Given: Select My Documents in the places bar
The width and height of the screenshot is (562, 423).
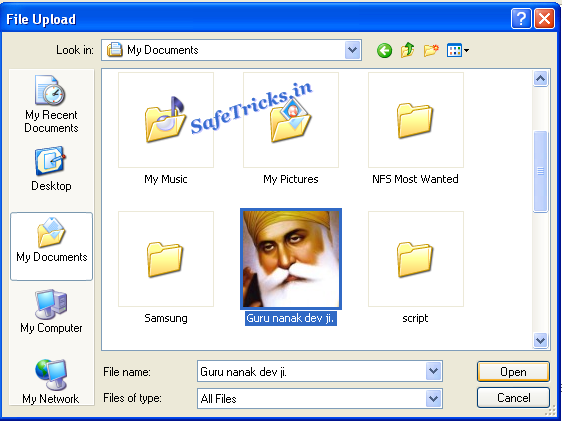Looking at the screenshot, I should (52, 246).
